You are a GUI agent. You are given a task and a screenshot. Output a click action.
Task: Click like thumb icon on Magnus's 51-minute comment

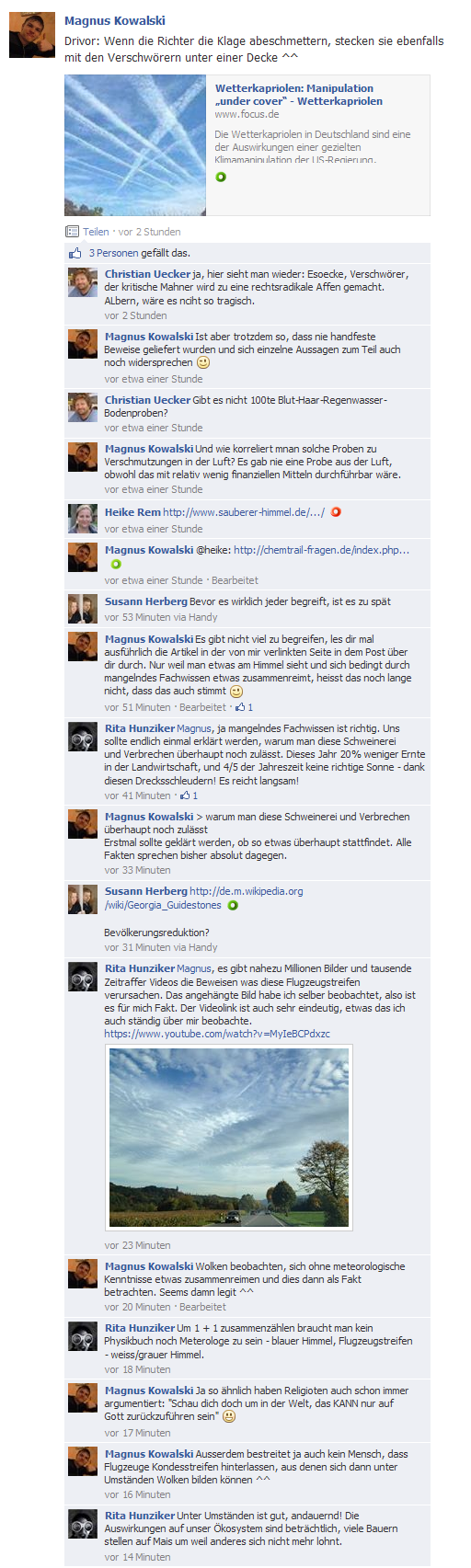click(x=240, y=707)
